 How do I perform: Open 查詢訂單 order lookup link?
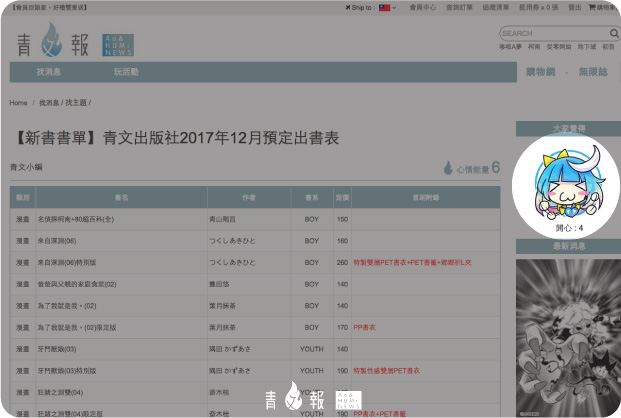tap(459, 7)
